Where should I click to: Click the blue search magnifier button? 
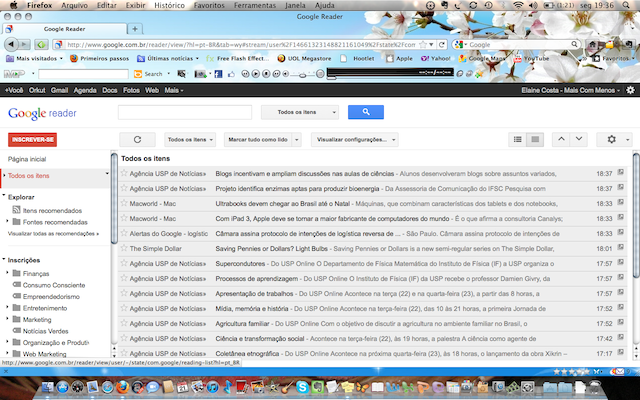tap(366, 112)
